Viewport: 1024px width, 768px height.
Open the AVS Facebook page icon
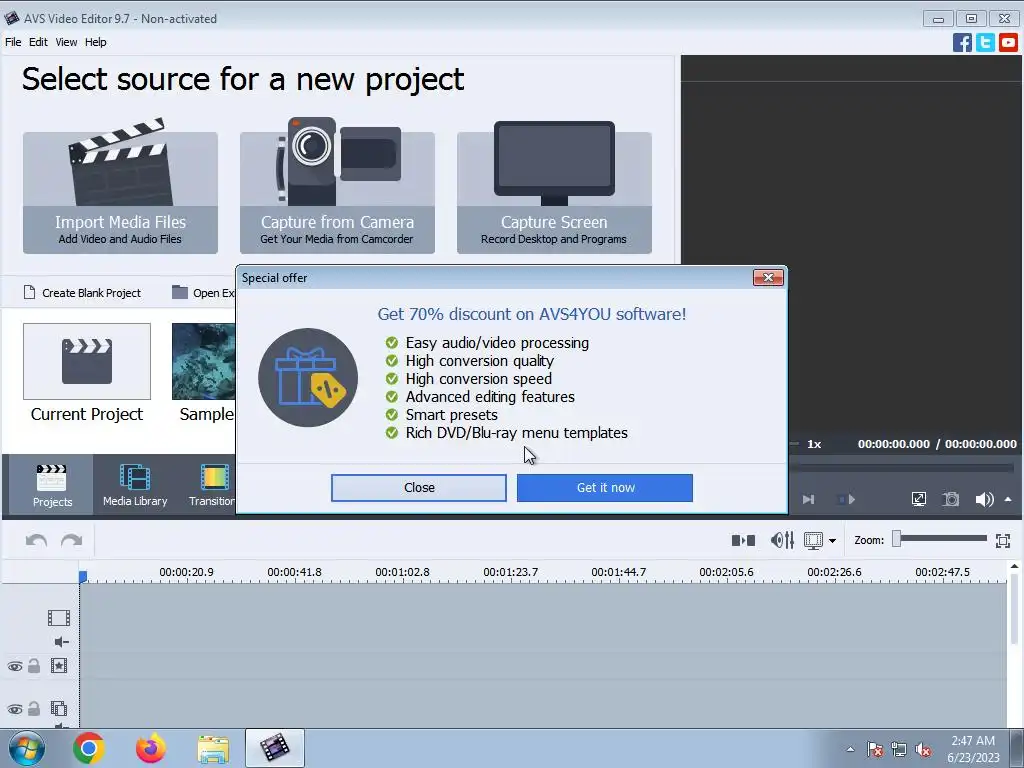tap(962, 42)
